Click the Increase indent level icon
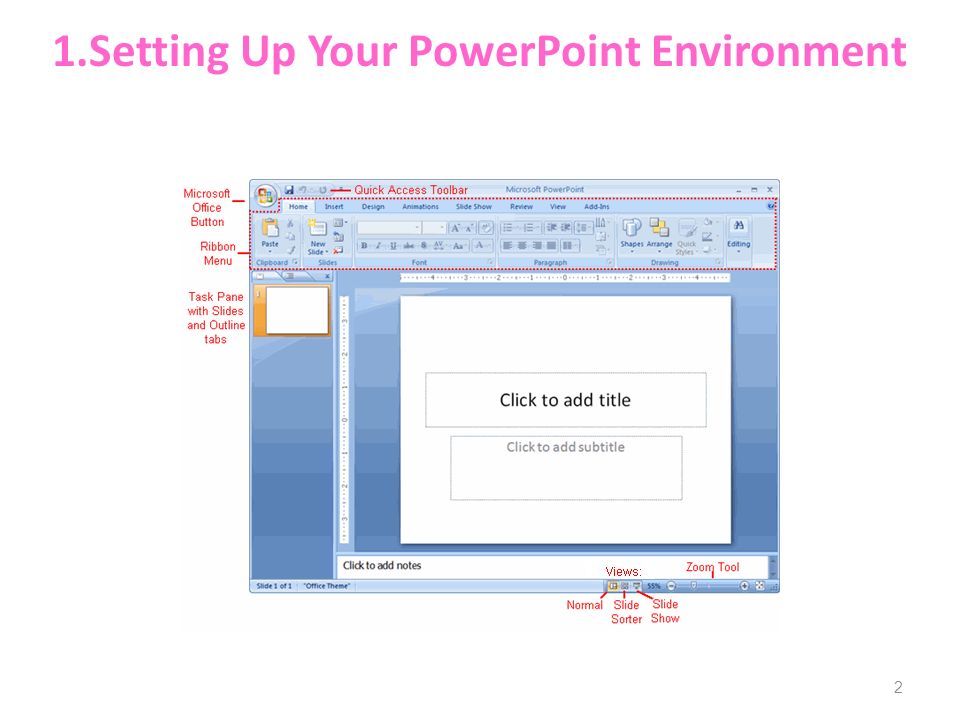Screen dimensions: 960x720 pos(566,227)
